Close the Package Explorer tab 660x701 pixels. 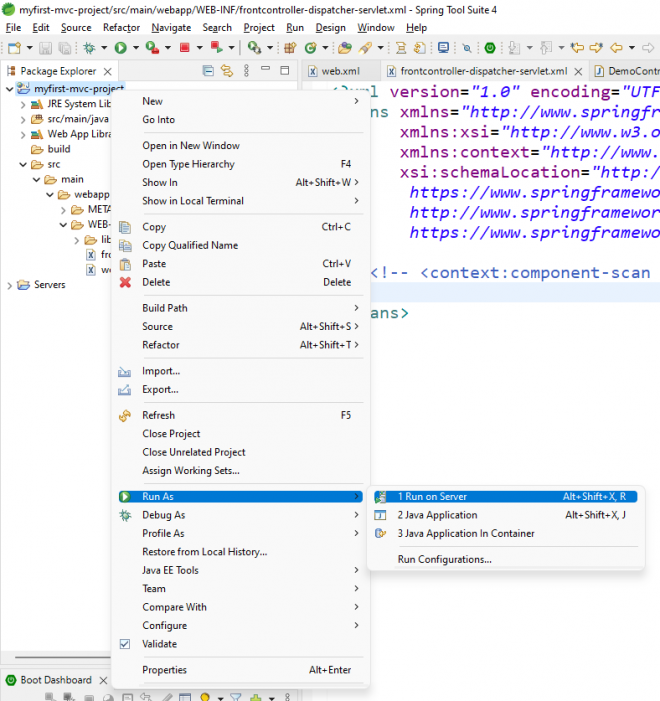pyautogui.click(x=107, y=72)
